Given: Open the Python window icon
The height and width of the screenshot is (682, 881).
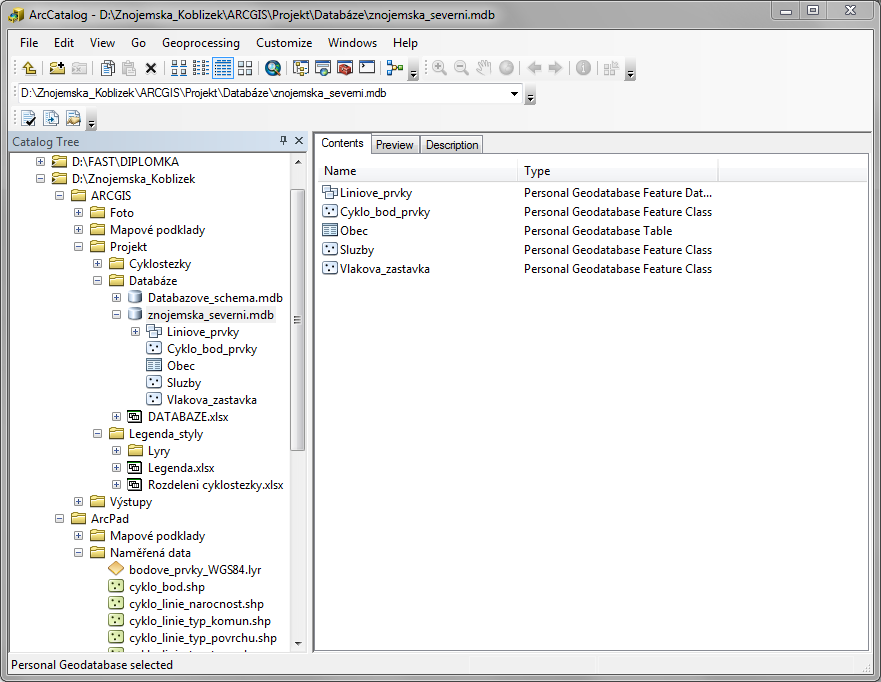Looking at the screenshot, I should (x=367, y=69).
